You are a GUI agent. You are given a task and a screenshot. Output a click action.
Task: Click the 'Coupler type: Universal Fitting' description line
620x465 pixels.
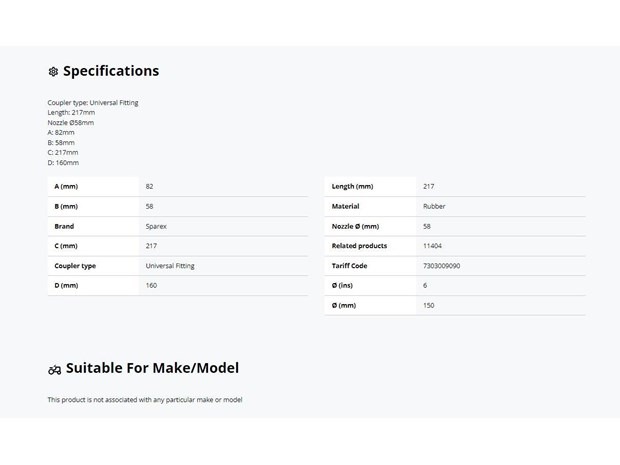(x=93, y=103)
